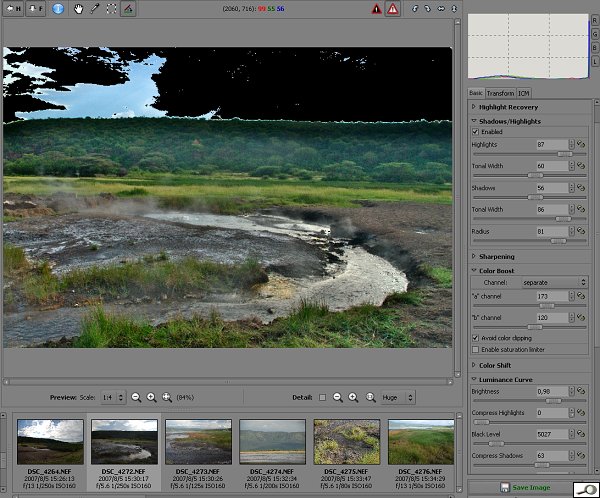Expand the Highlight Recovery section
The width and height of the screenshot is (600, 498).
pyautogui.click(x=508, y=107)
